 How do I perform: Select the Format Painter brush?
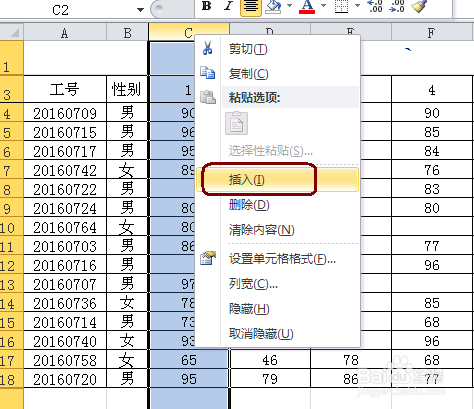point(419,6)
